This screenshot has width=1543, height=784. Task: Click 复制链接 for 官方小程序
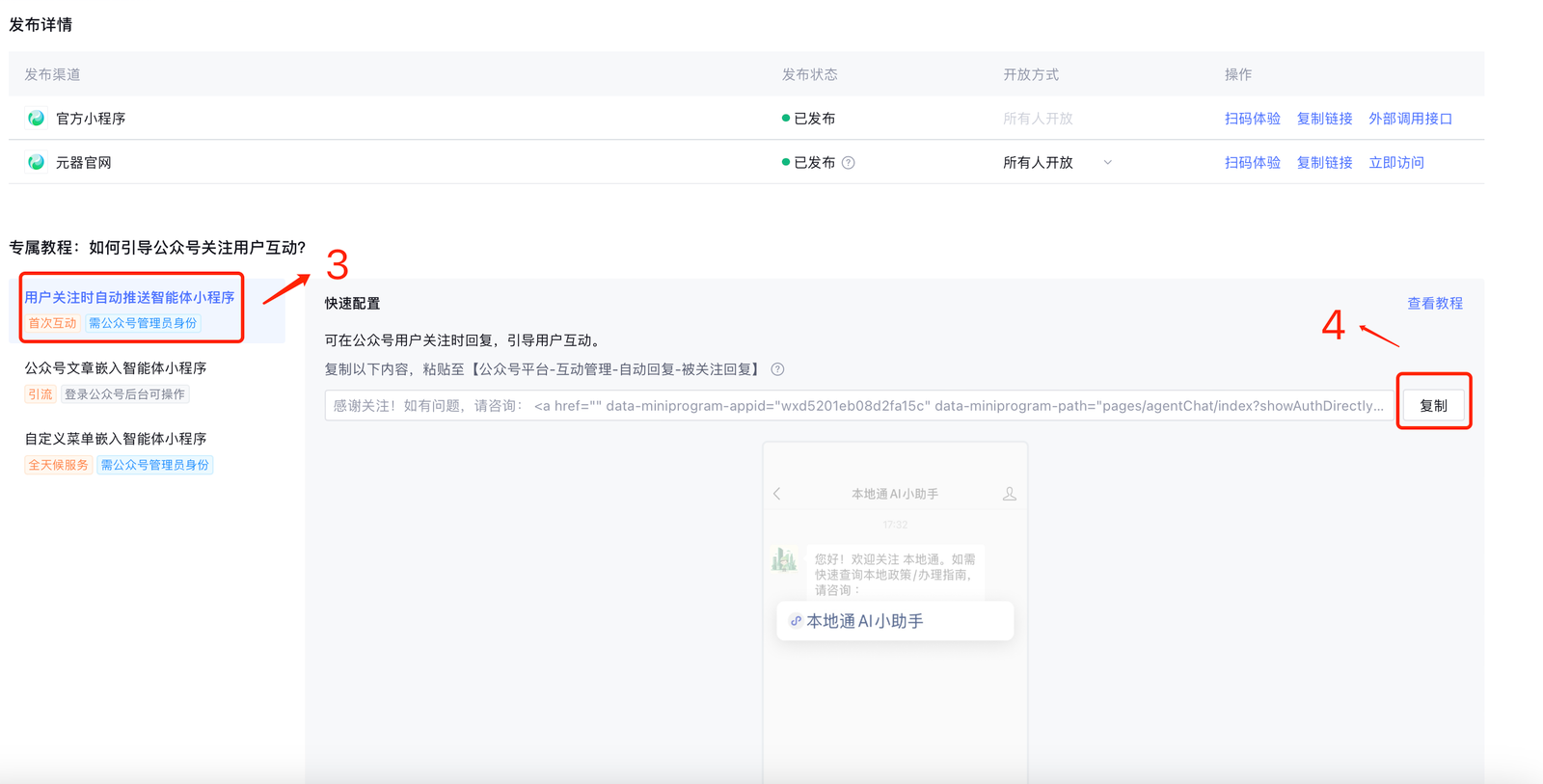click(x=1324, y=119)
